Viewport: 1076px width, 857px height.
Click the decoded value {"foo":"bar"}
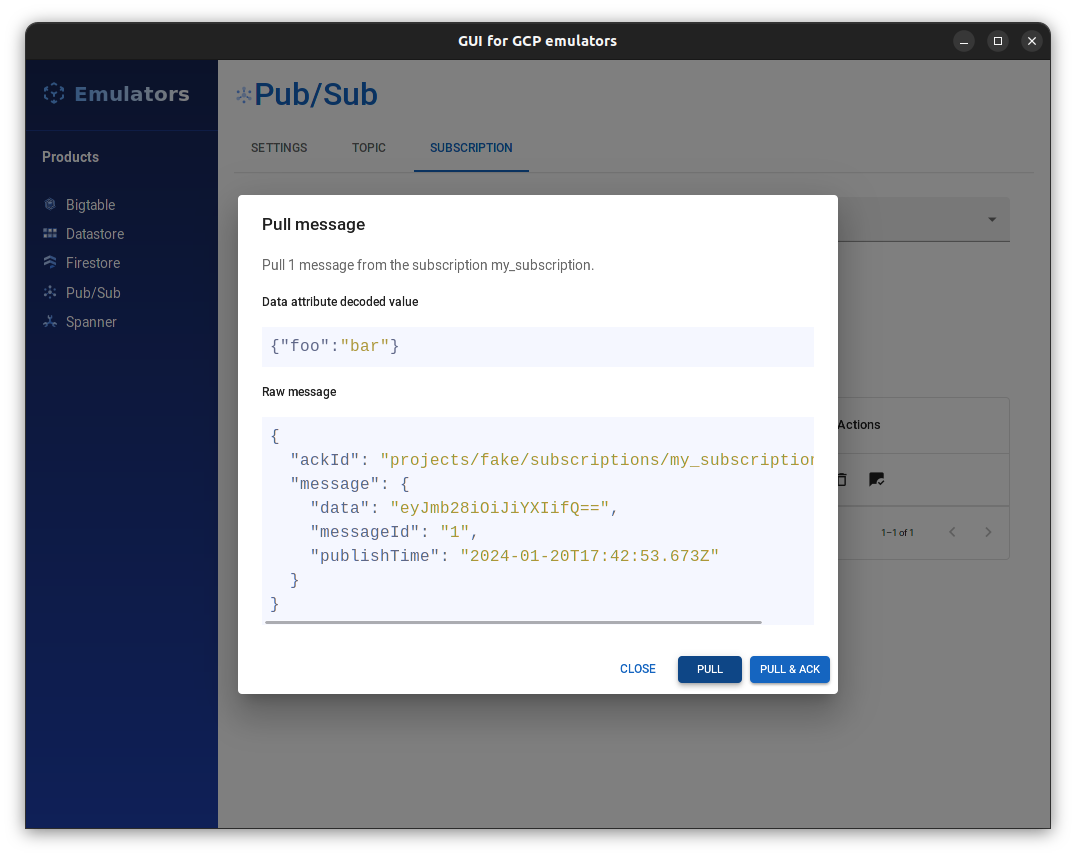click(x=334, y=346)
